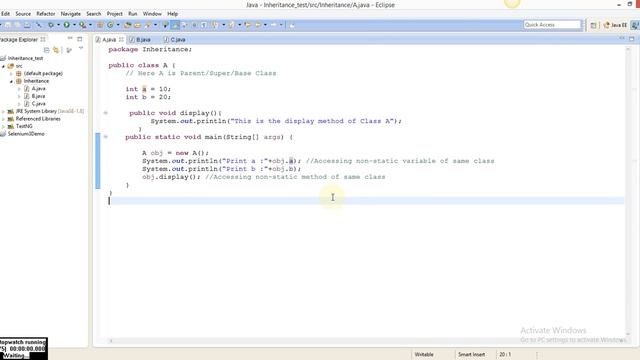The width and height of the screenshot is (640, 360).
Task: Click the New Java Class icon
Action: pos(110,25)
